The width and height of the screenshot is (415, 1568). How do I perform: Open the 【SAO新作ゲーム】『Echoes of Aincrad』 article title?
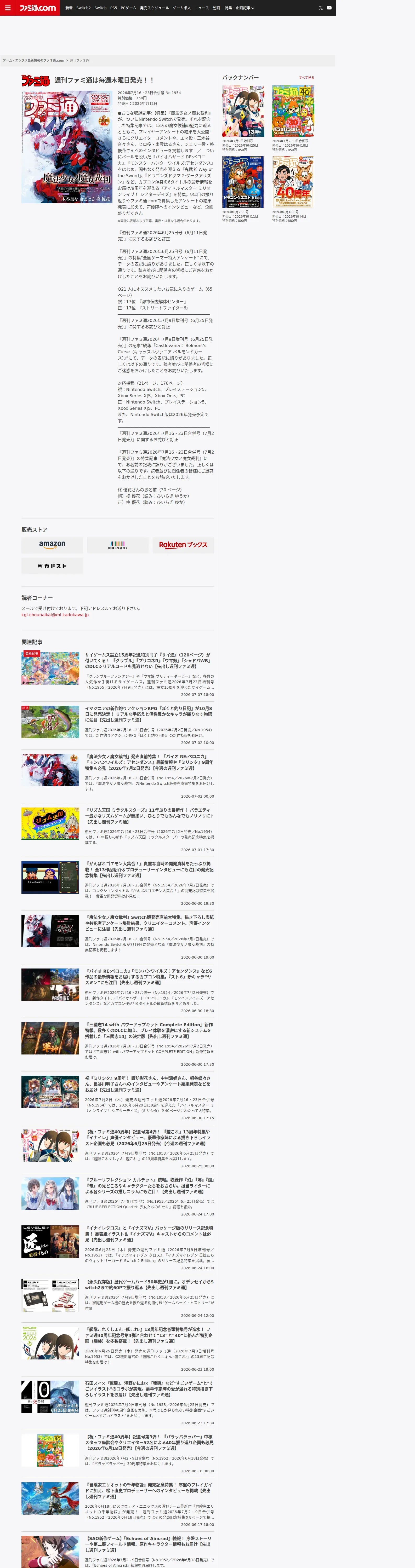click(149, 1544)
